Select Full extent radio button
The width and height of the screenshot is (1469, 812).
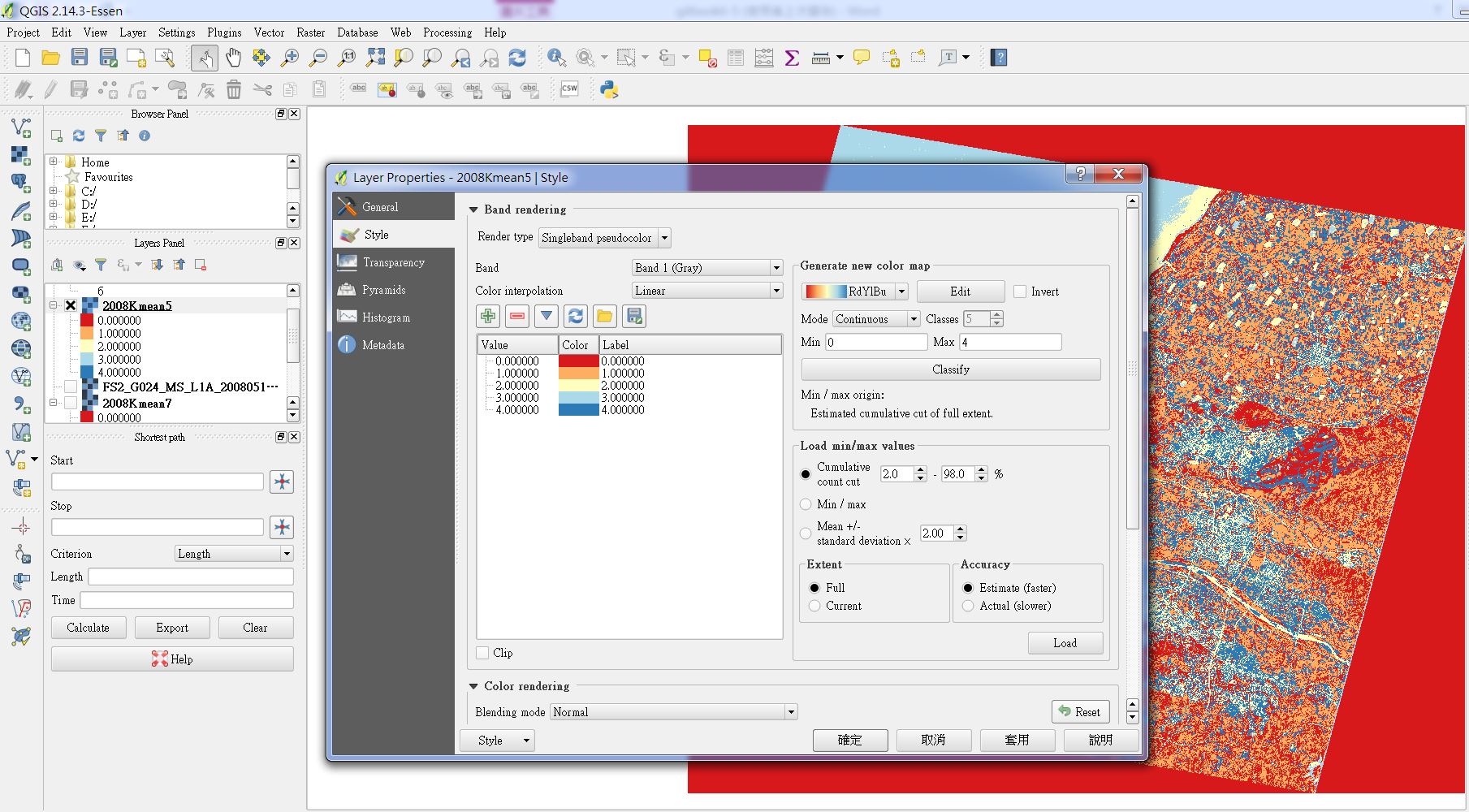click(x=814, y=588)
